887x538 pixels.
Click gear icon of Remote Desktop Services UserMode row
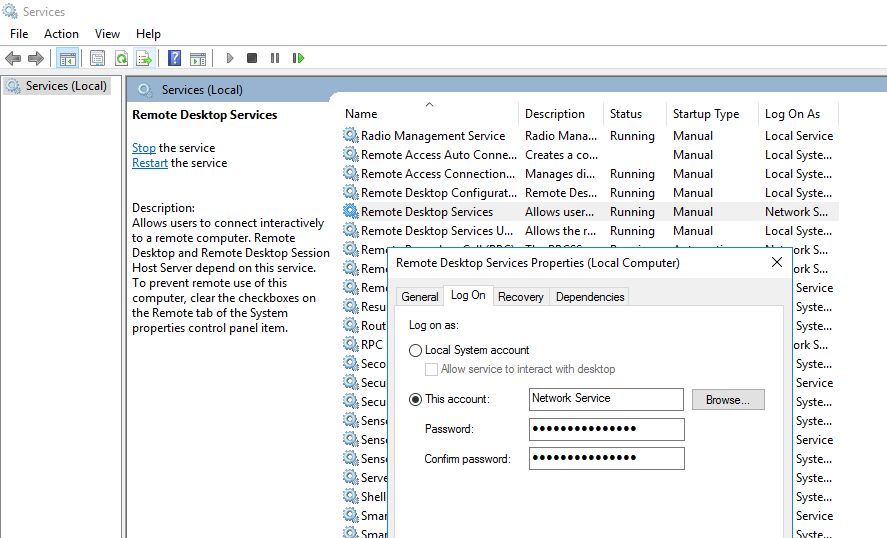click(351, 231)
